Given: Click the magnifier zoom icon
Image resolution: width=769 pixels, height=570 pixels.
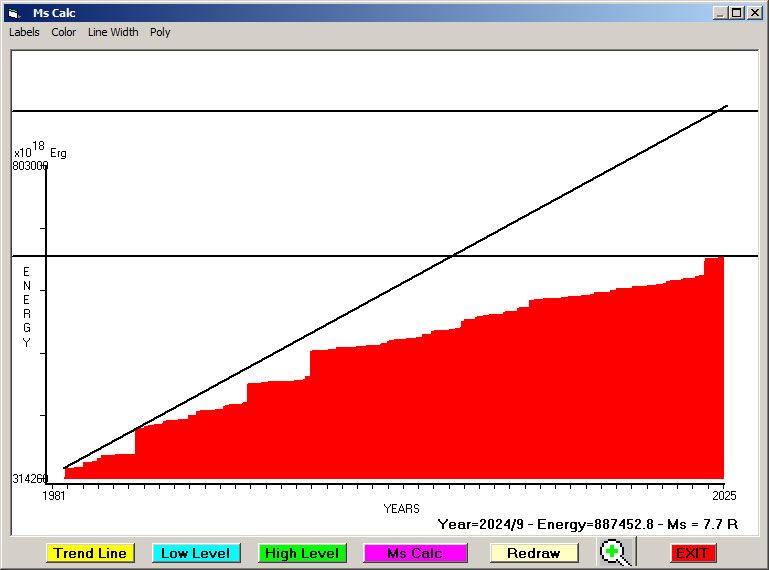Looking at the screenshot, I should point(618,552).
